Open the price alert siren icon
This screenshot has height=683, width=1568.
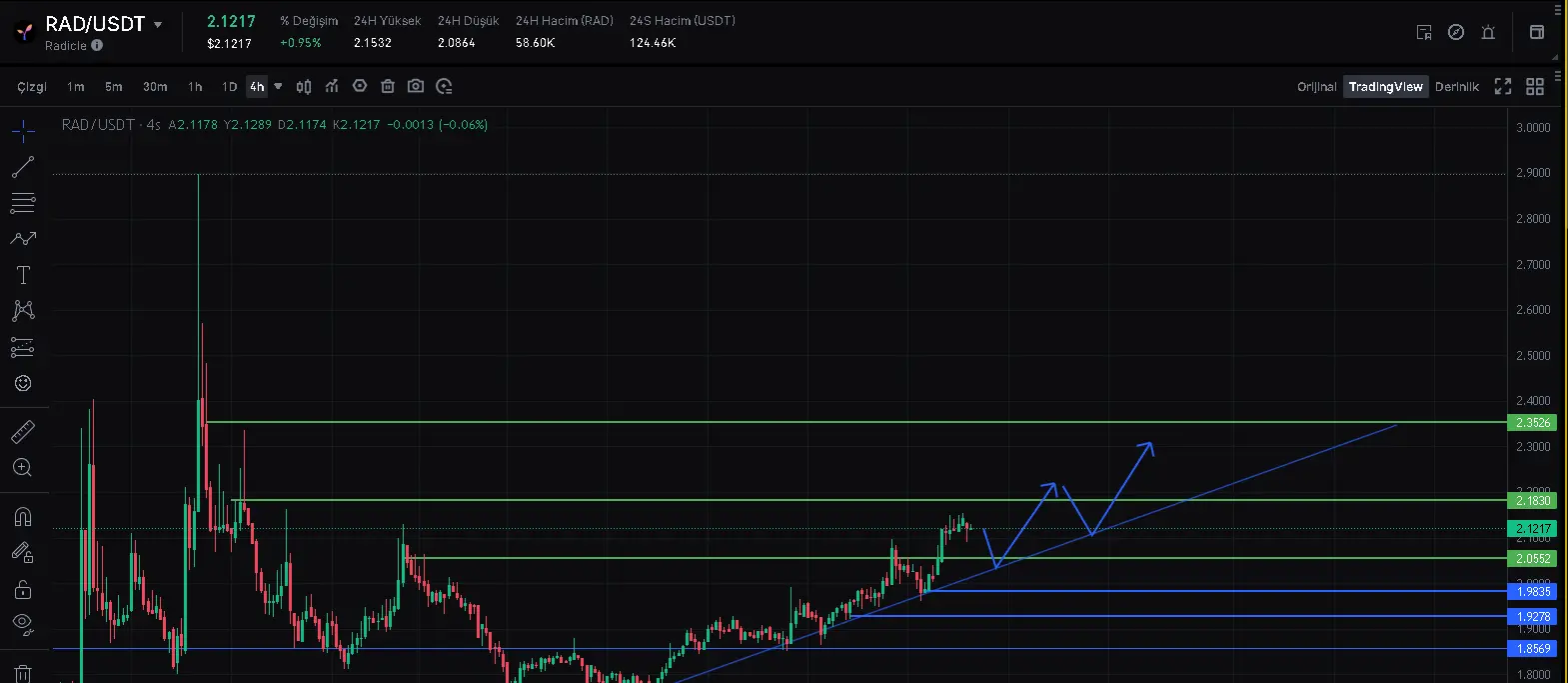point(1488,32)
